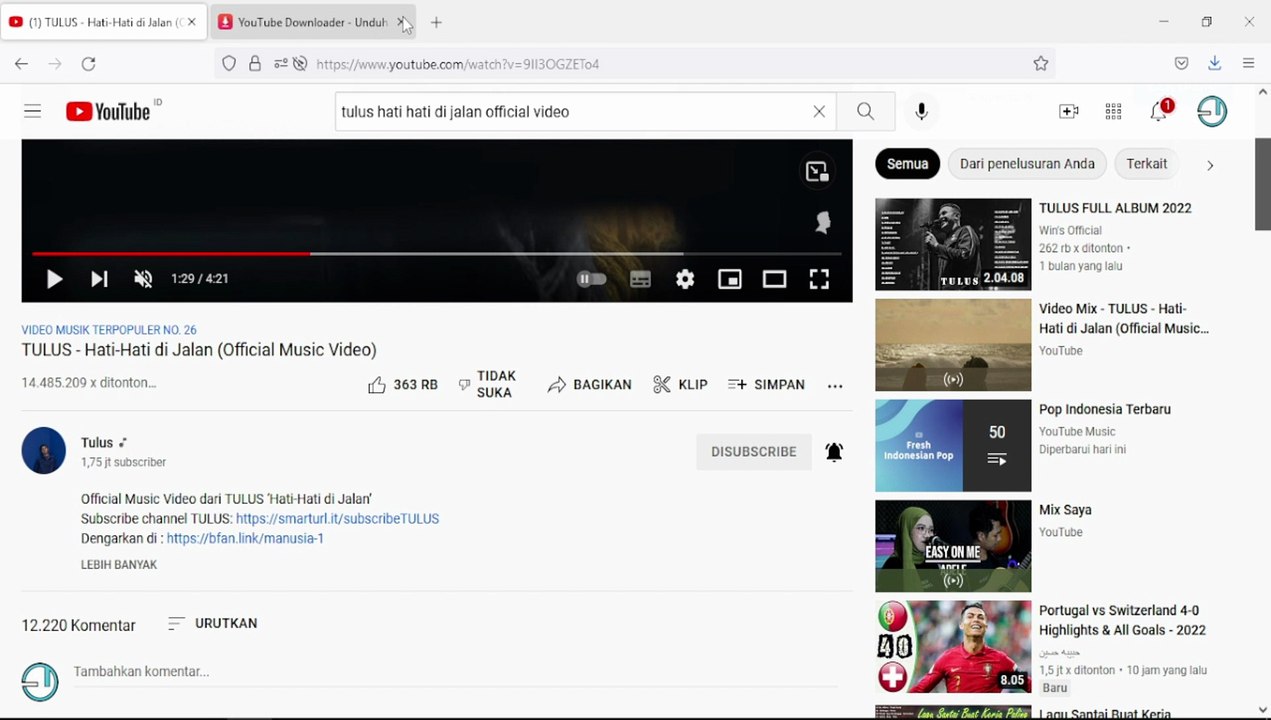Expand description with LEBIH BANYAK

(x=119, y=565)
